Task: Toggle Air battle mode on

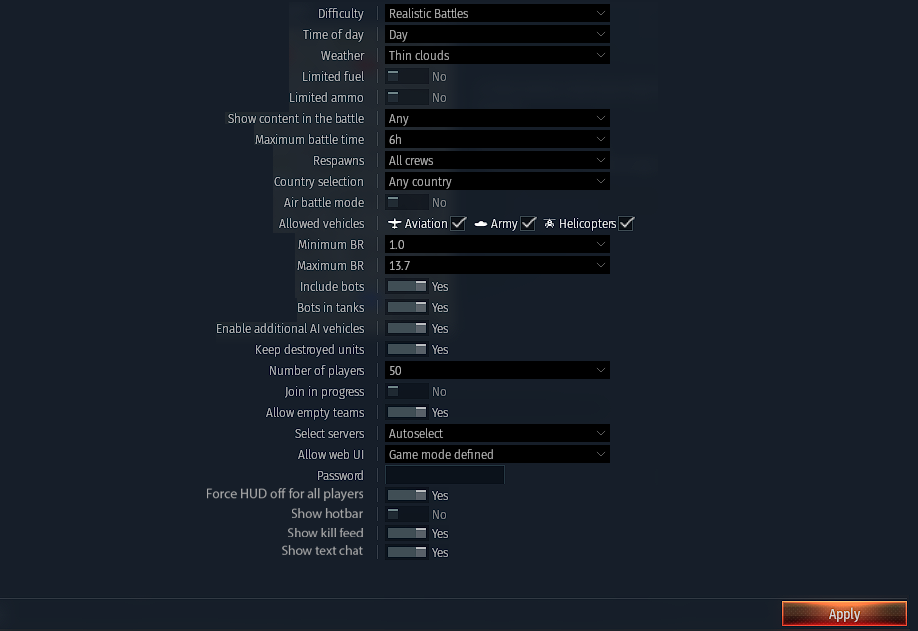Action: [407, 203]
